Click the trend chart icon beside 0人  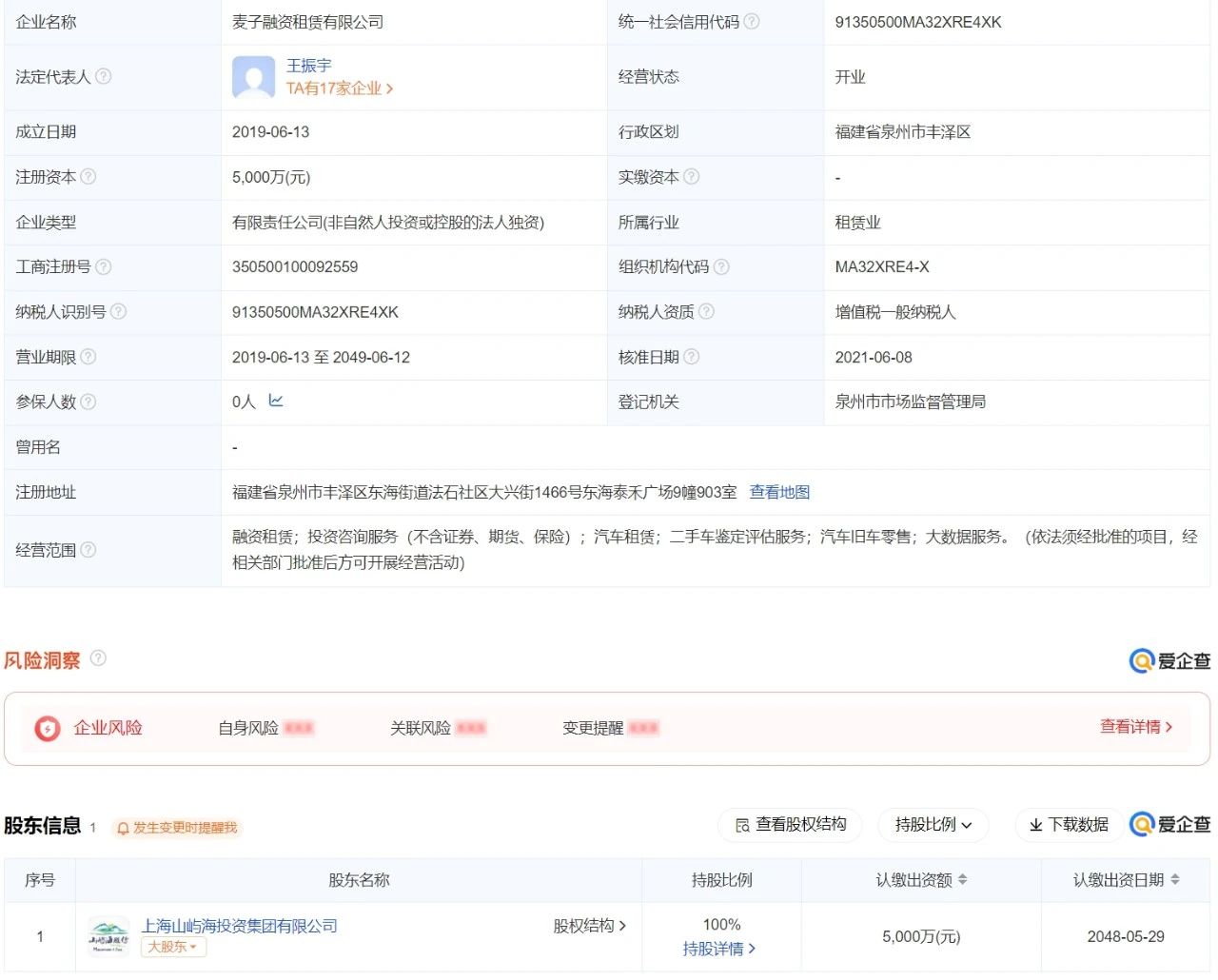pos(276,401)
